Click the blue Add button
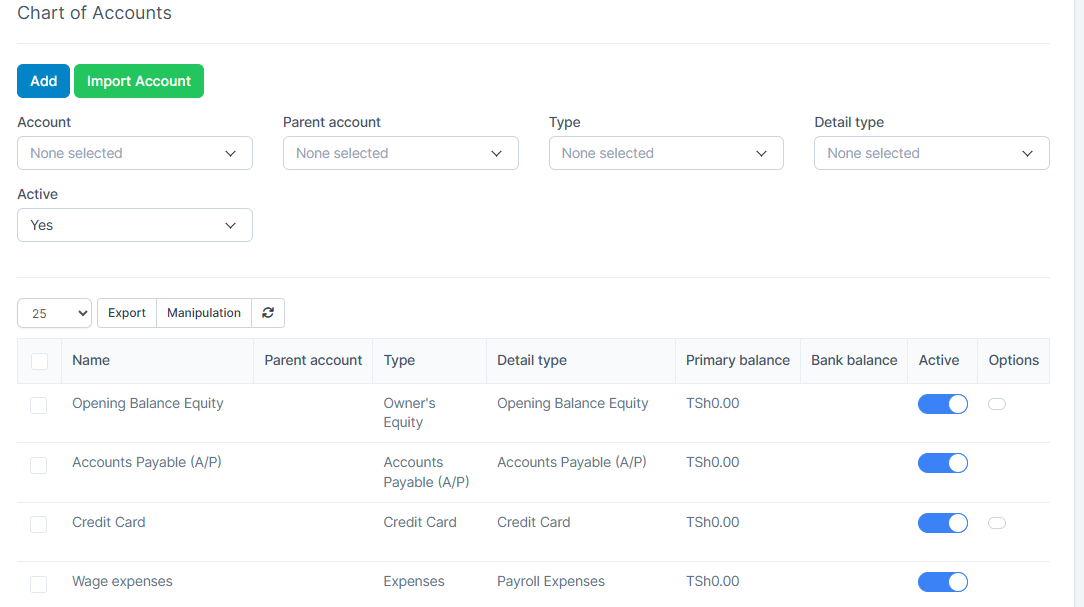Image resolution: width=1084 pixels, height=607 pixels. tap(43, 81)
